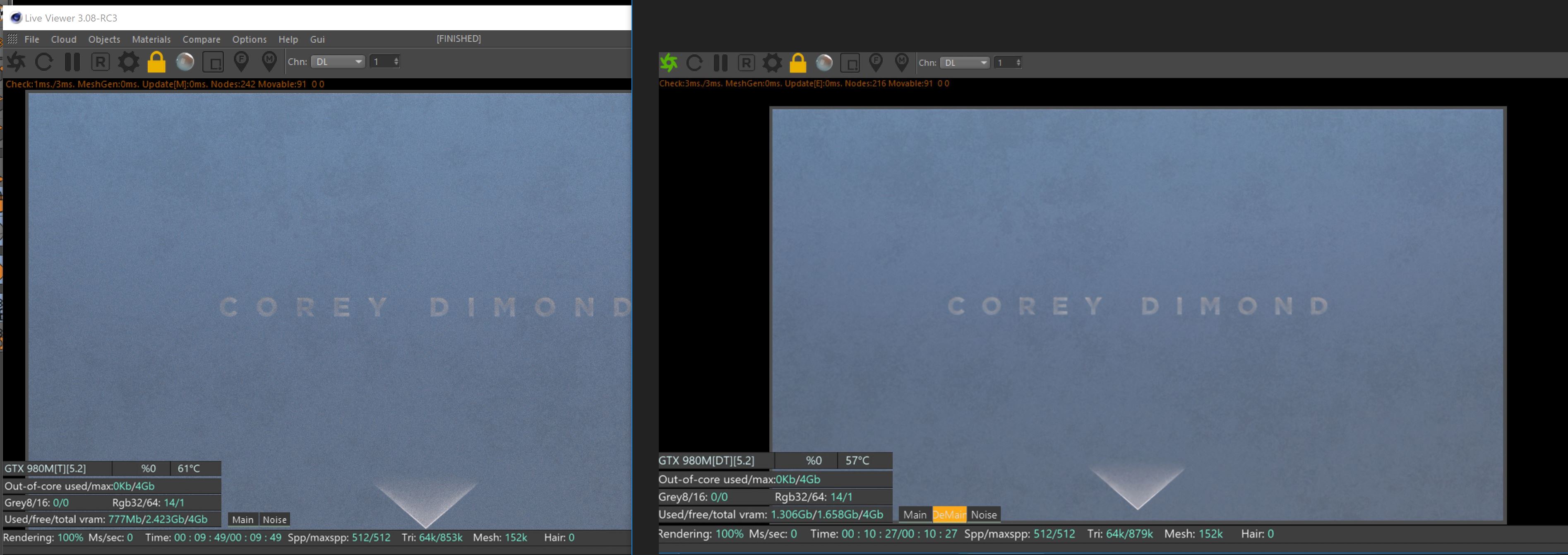Click green Octane logo icon, right viewer
The height and width of the screenshot is (555, 1568).
669,62
